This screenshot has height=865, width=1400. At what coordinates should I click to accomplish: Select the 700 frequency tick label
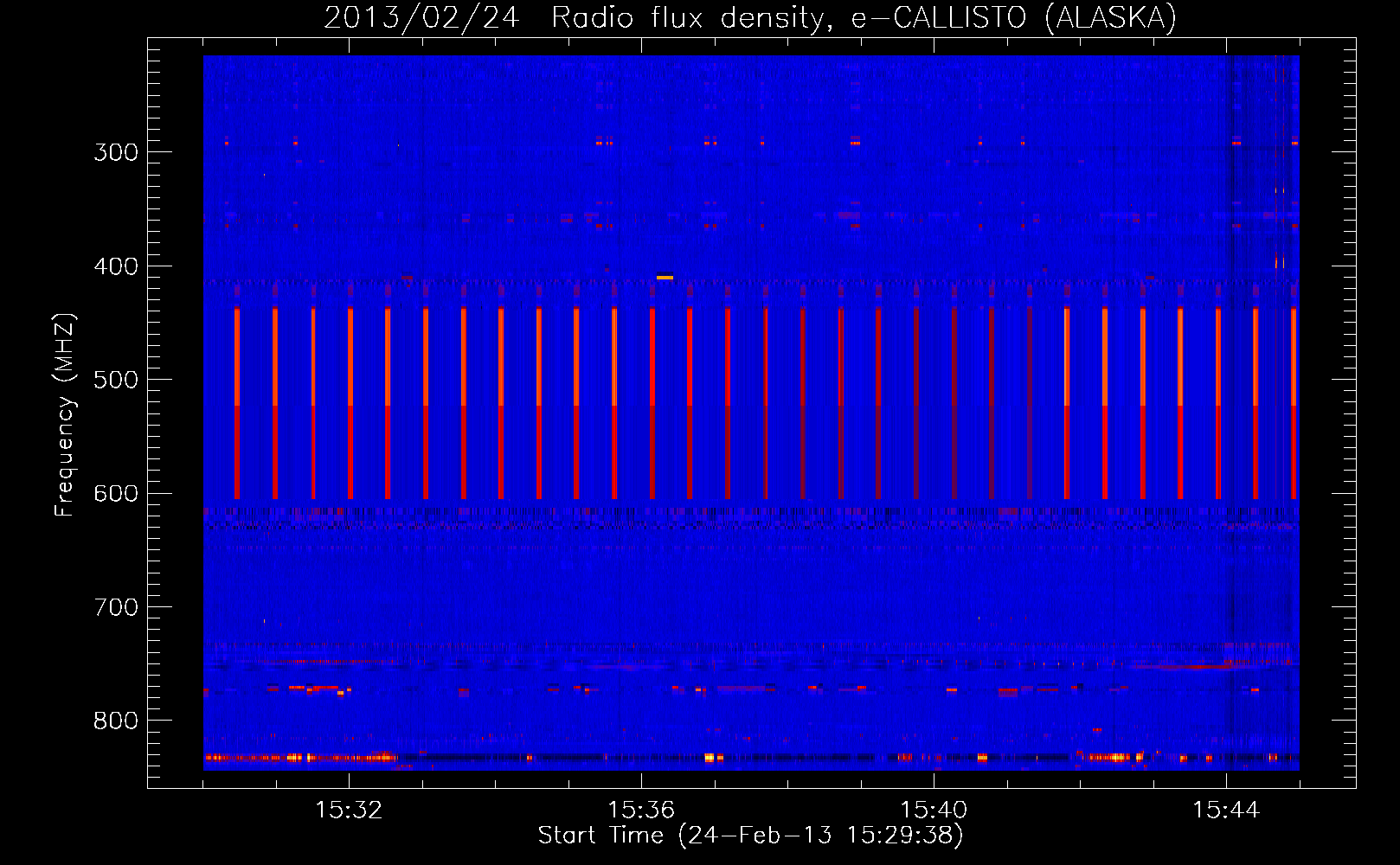[116, 607]
